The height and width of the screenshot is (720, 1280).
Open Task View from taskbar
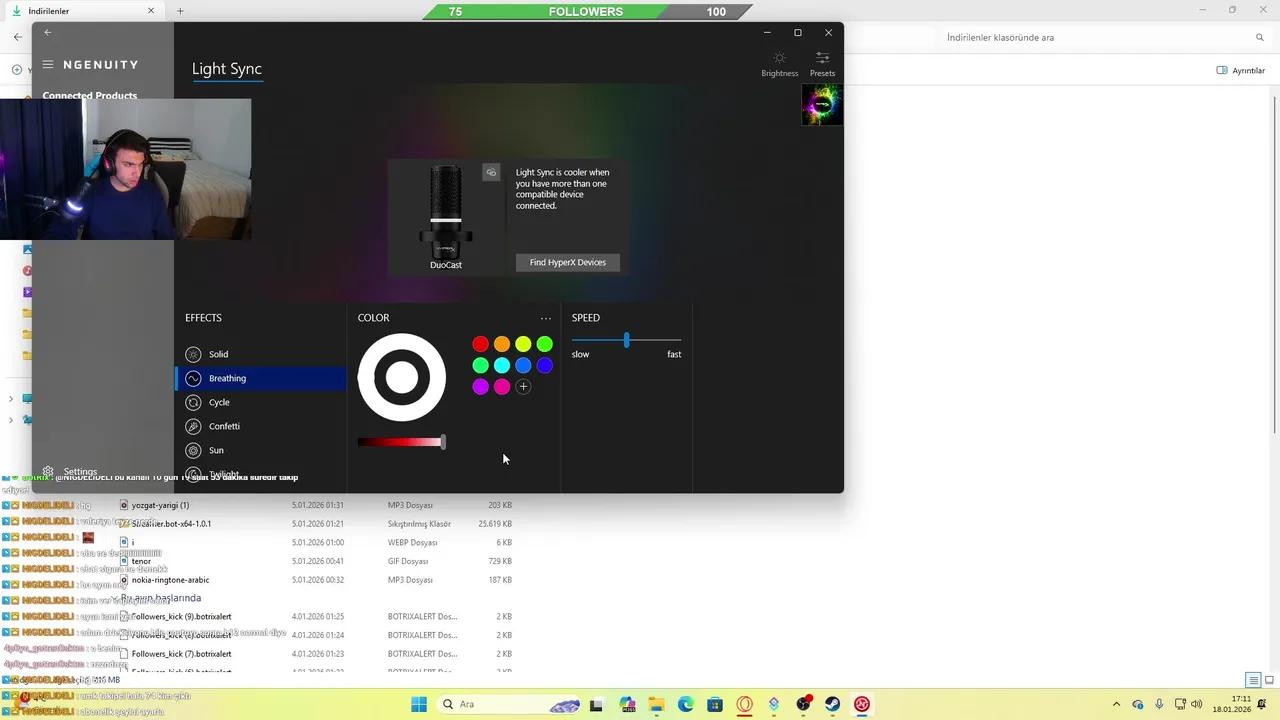(597, 704)
